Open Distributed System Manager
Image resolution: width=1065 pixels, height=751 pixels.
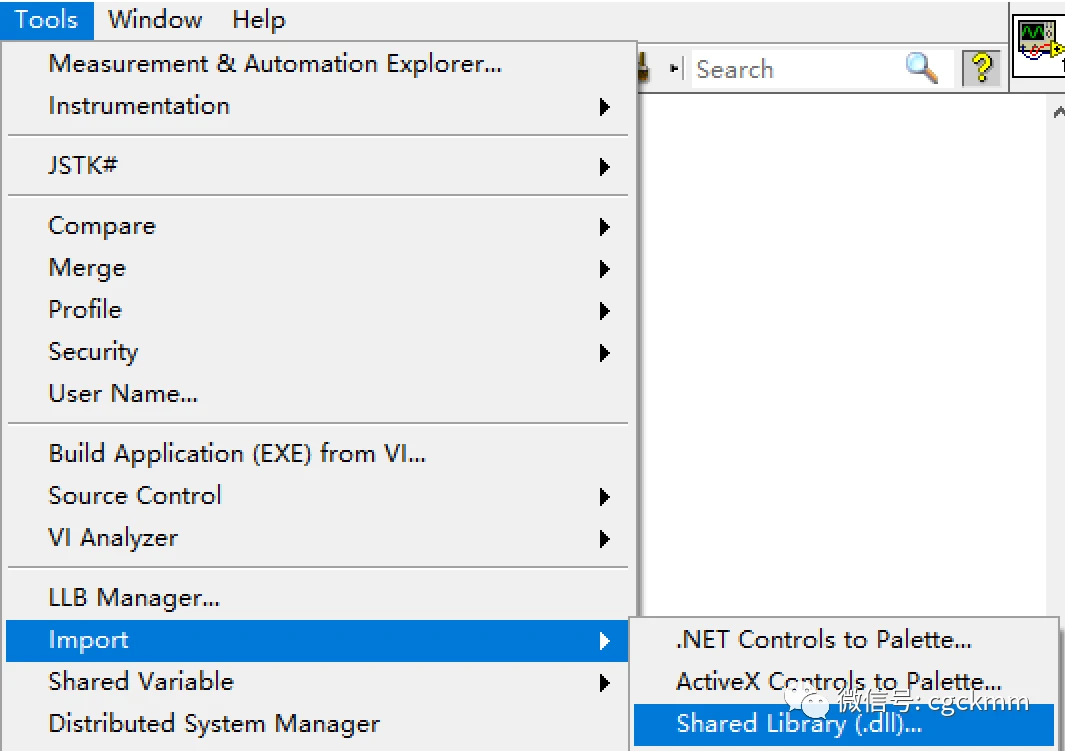[x=214, y=723]
